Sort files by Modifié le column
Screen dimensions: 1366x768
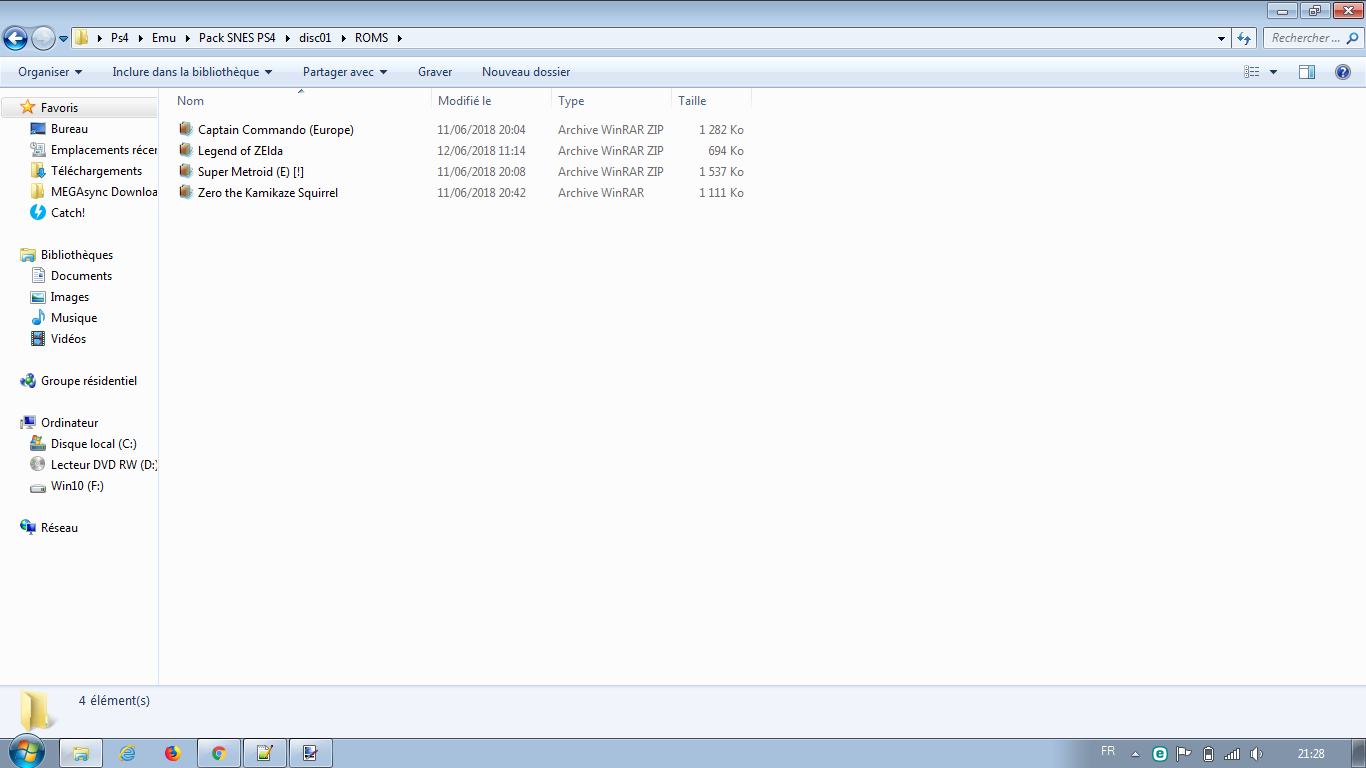click(491, 101)
